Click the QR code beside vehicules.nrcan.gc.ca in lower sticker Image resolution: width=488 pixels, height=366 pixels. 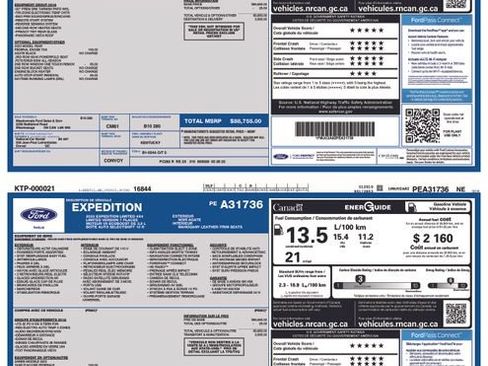[x=456, y=314]
